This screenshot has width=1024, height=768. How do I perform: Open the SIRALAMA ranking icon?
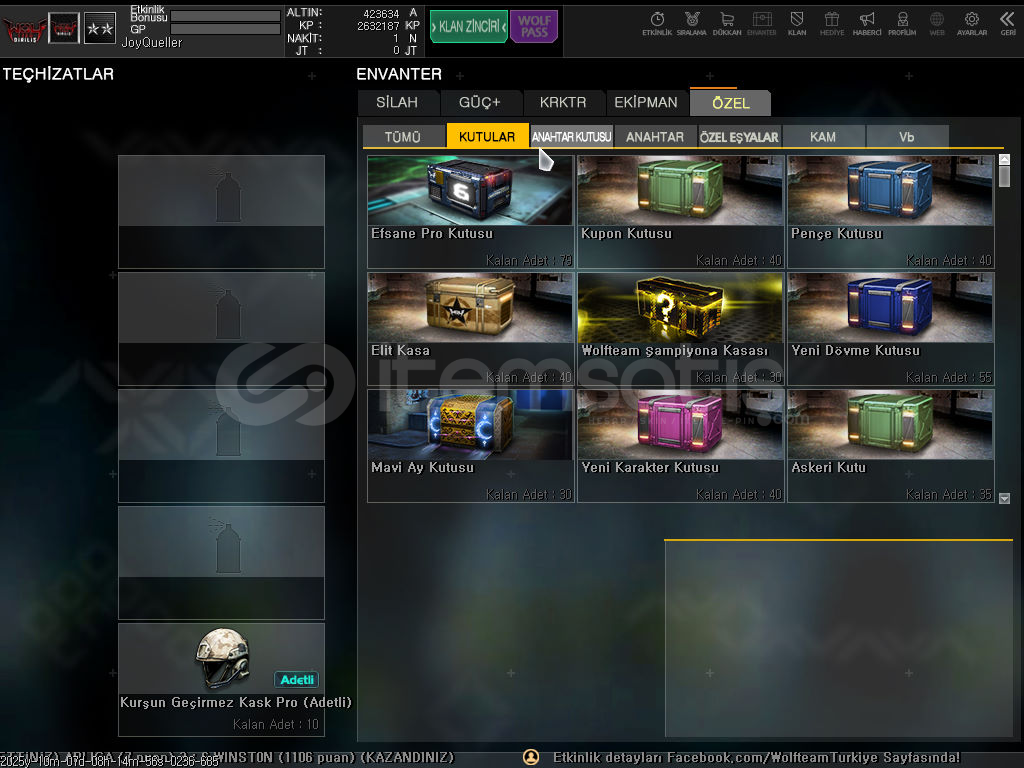pyautogui.click(x=692, y=24)
